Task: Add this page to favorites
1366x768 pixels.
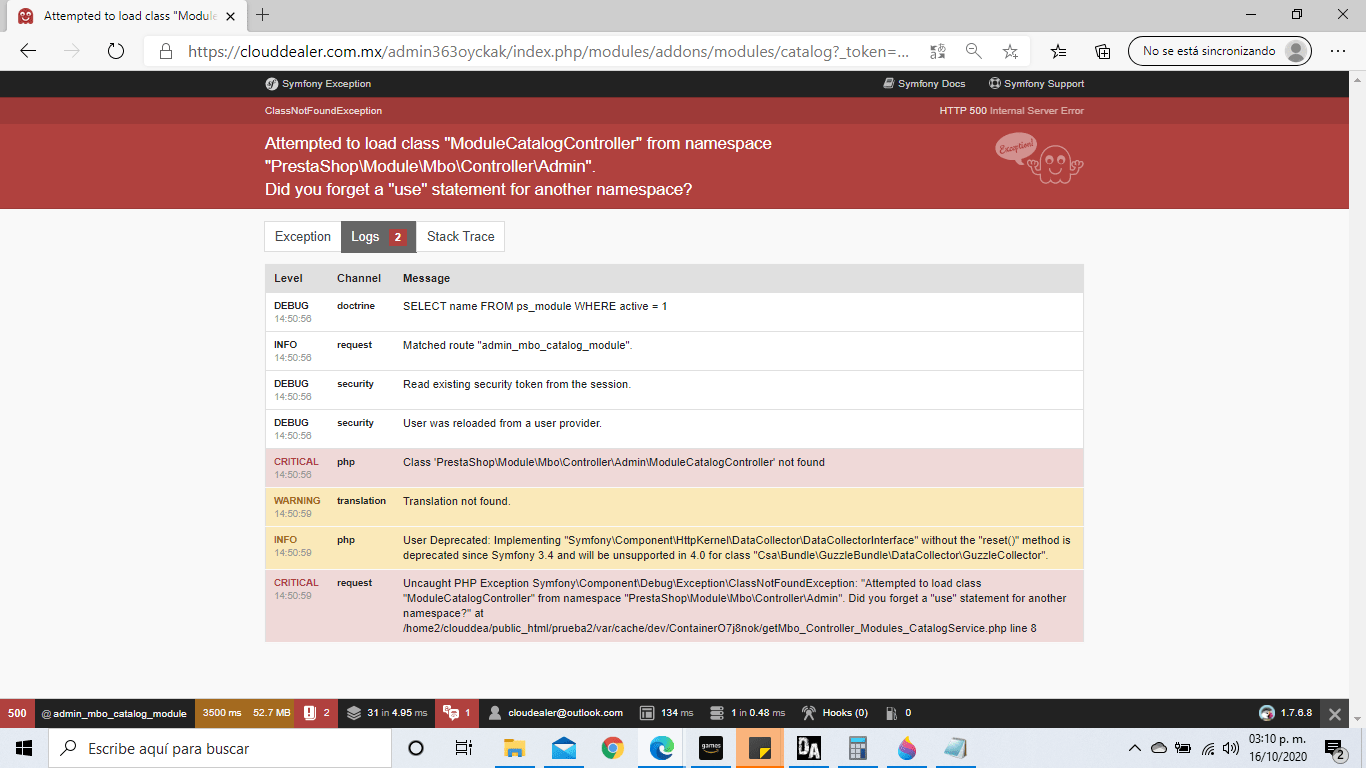Action: (1010, 51)
